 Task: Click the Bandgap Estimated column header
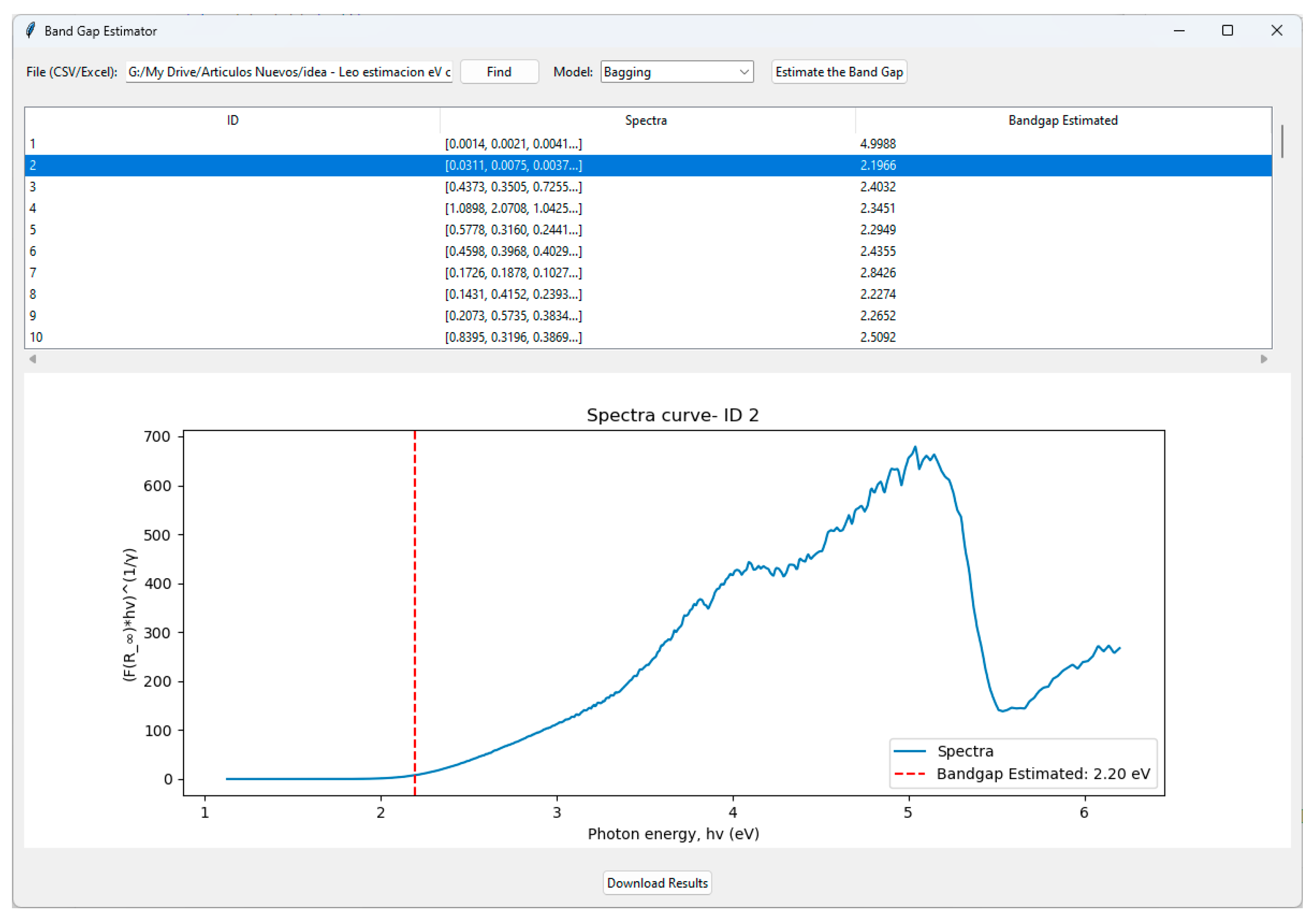(1063, 120)
